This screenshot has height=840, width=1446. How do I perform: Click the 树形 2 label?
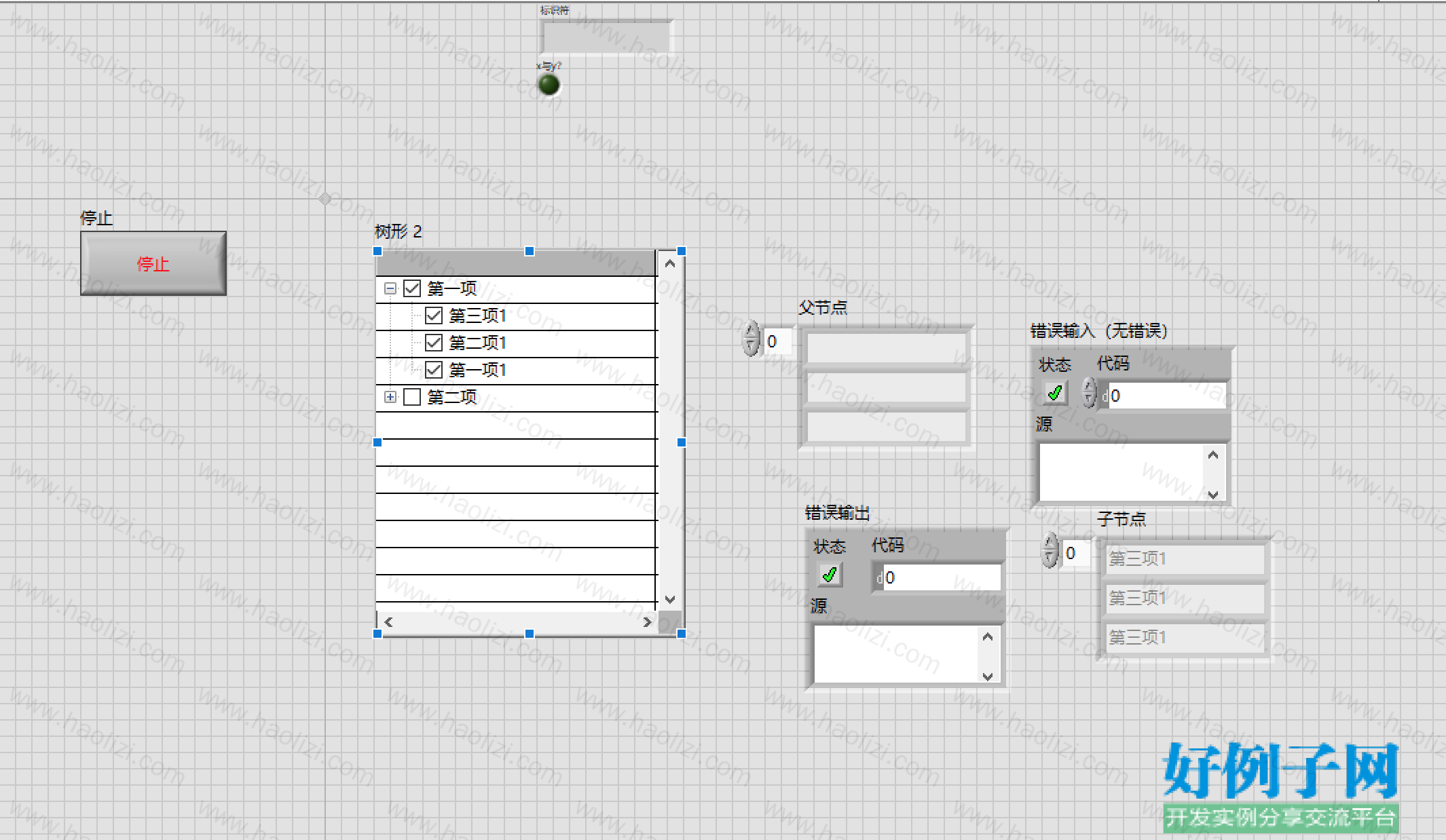coord(398,231)
